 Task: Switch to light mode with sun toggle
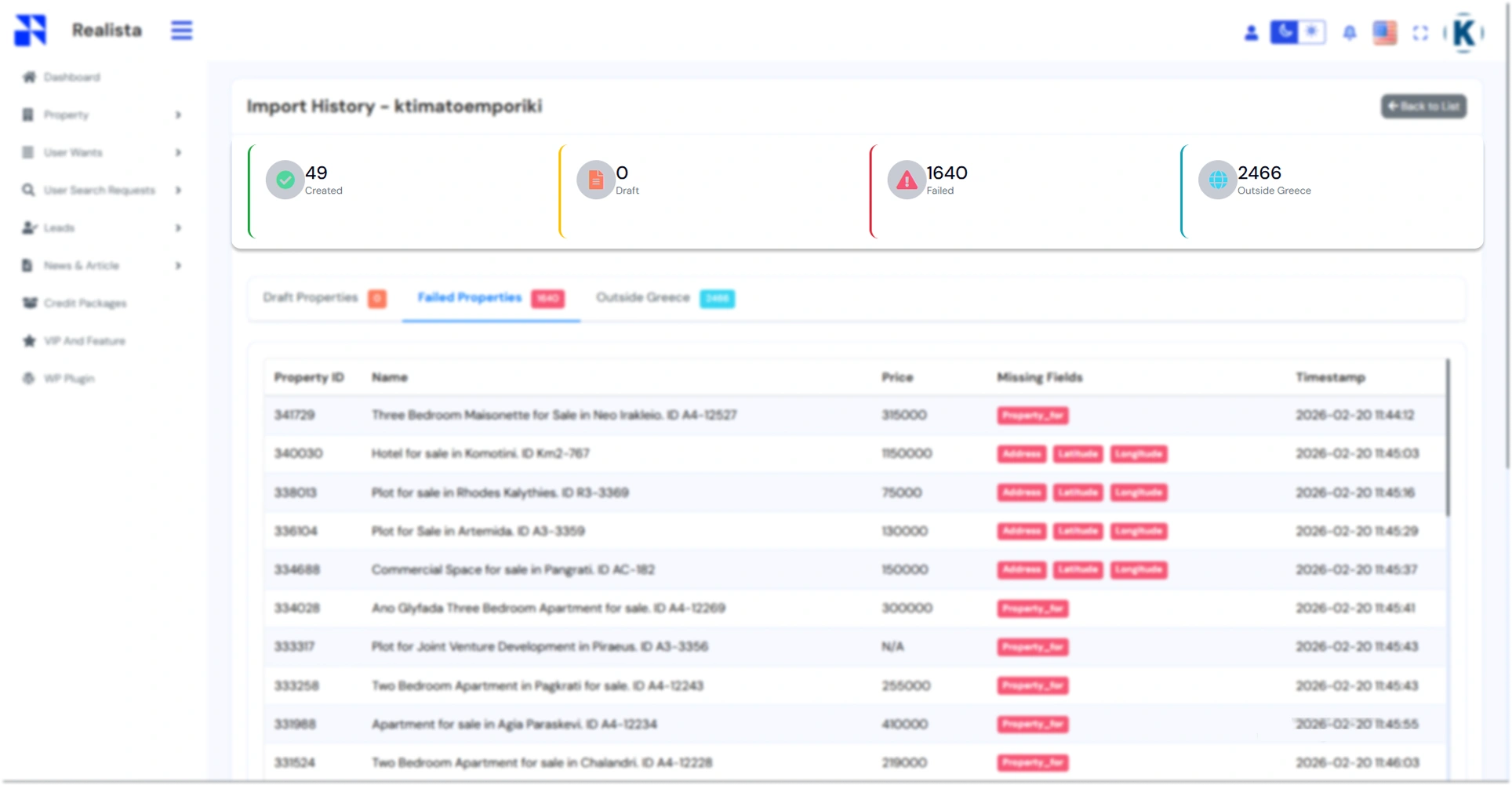1311,32
